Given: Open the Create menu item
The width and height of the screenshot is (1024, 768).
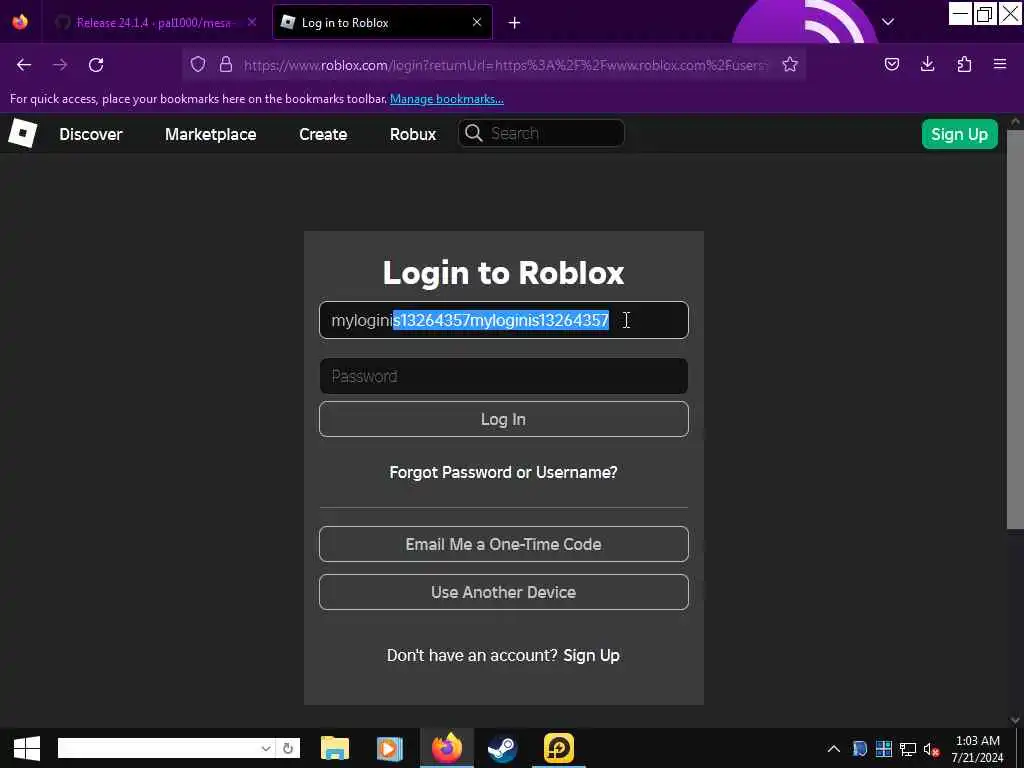Looking at the screenshot, I should (323, 134).
